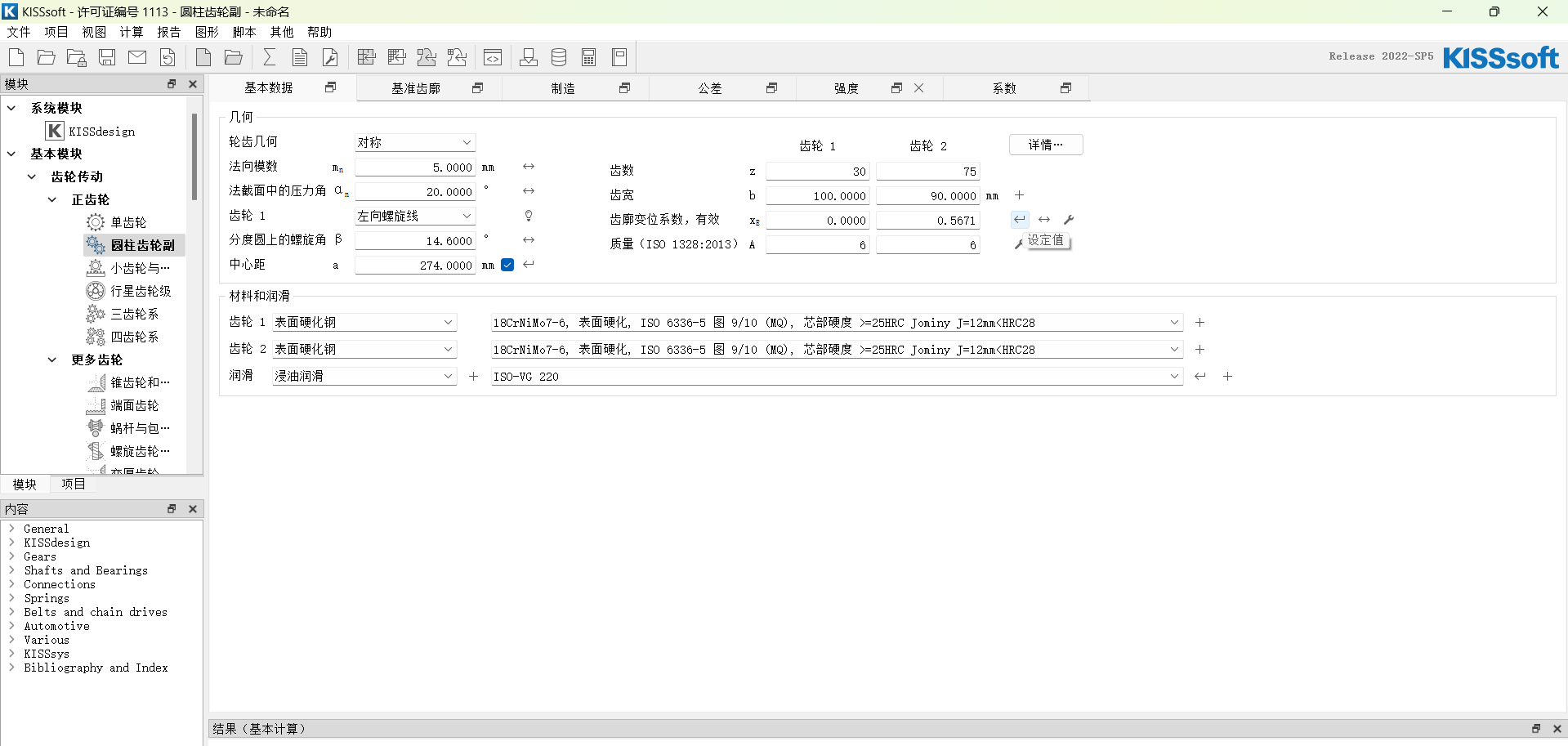Select 行星齿轮级 in the module tree
The width and height of the screenshot is (1568, 746).
[x=141, y=291]
